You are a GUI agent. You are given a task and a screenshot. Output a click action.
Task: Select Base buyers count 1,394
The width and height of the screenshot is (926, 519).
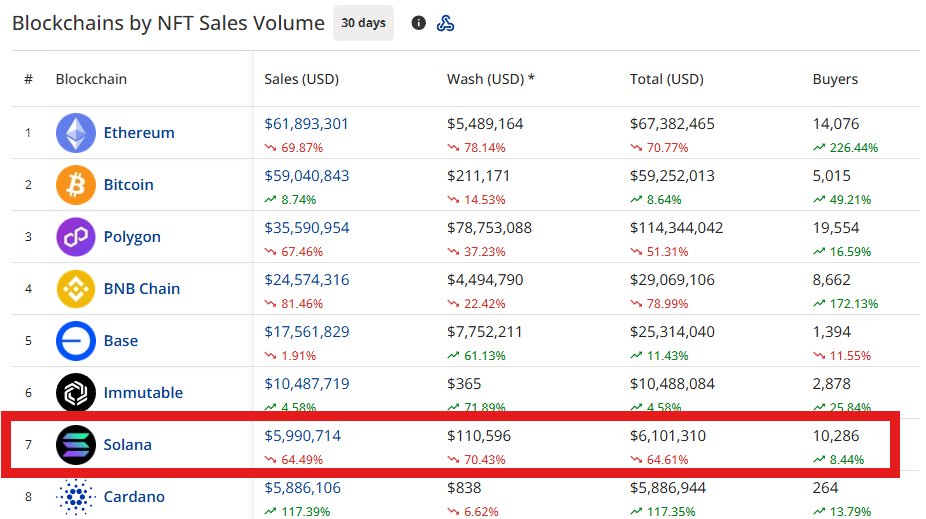(832, 332)
